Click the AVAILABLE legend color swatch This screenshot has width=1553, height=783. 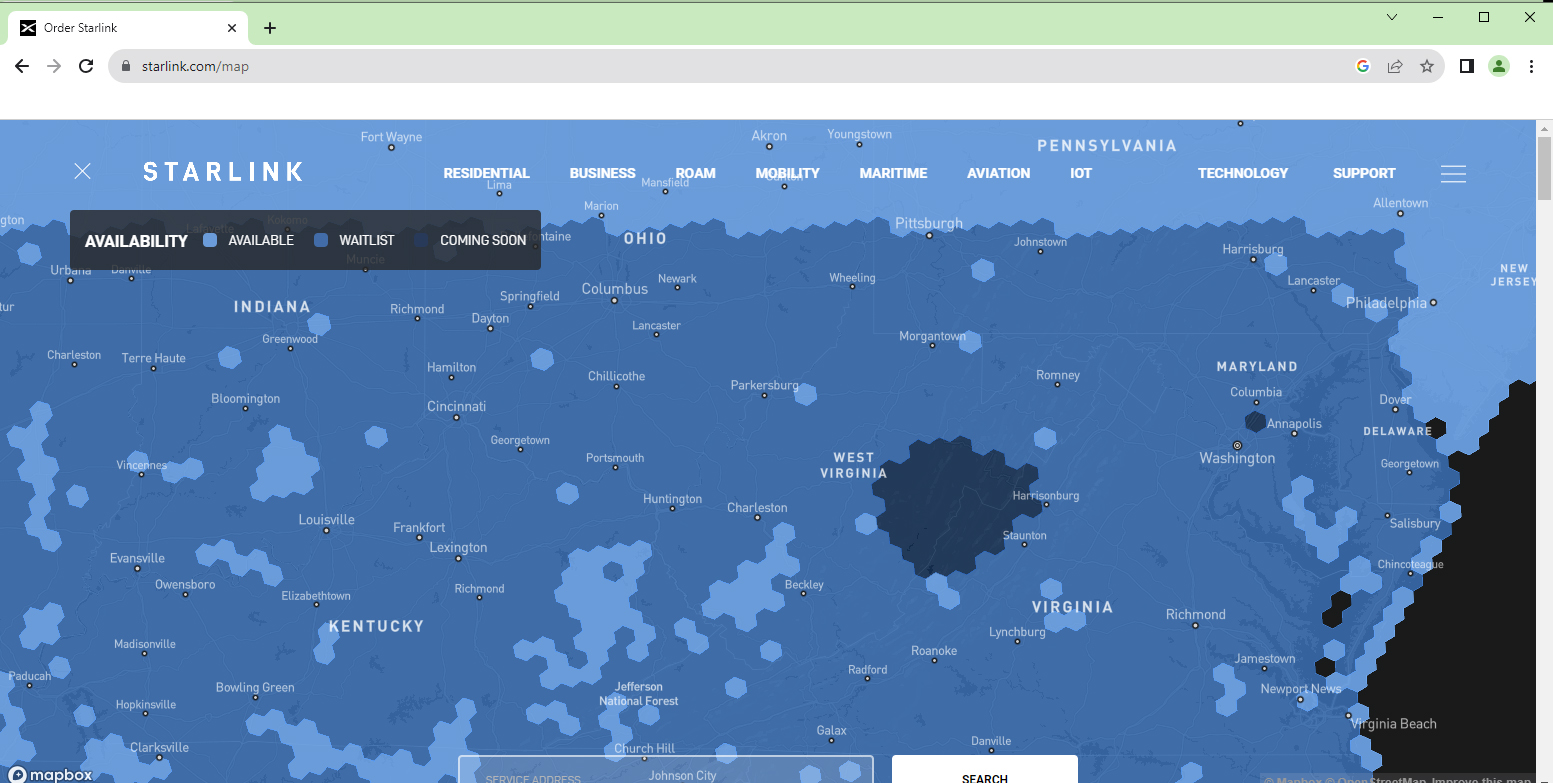point(210,240)
